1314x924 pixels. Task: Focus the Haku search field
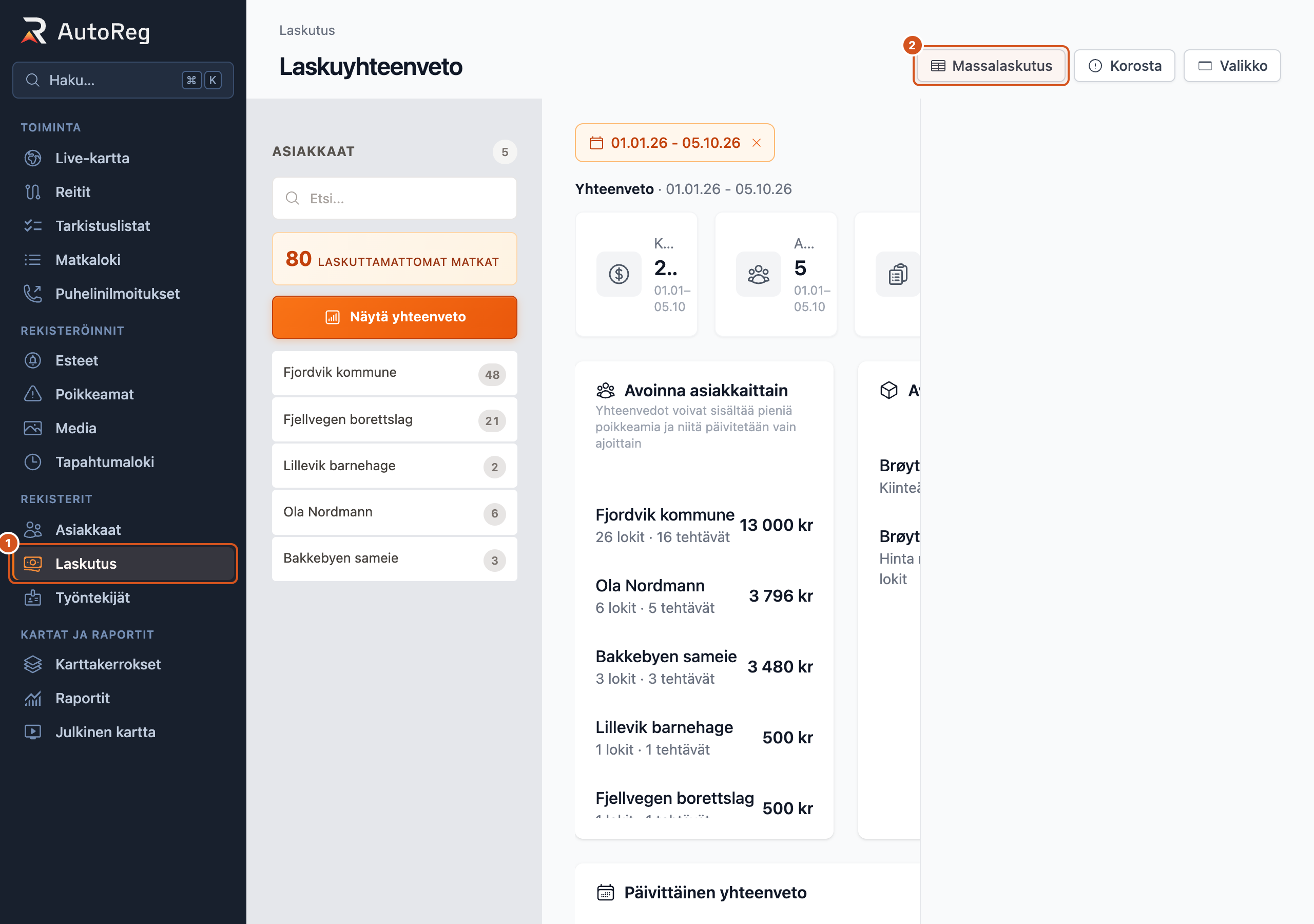[123, 80]
